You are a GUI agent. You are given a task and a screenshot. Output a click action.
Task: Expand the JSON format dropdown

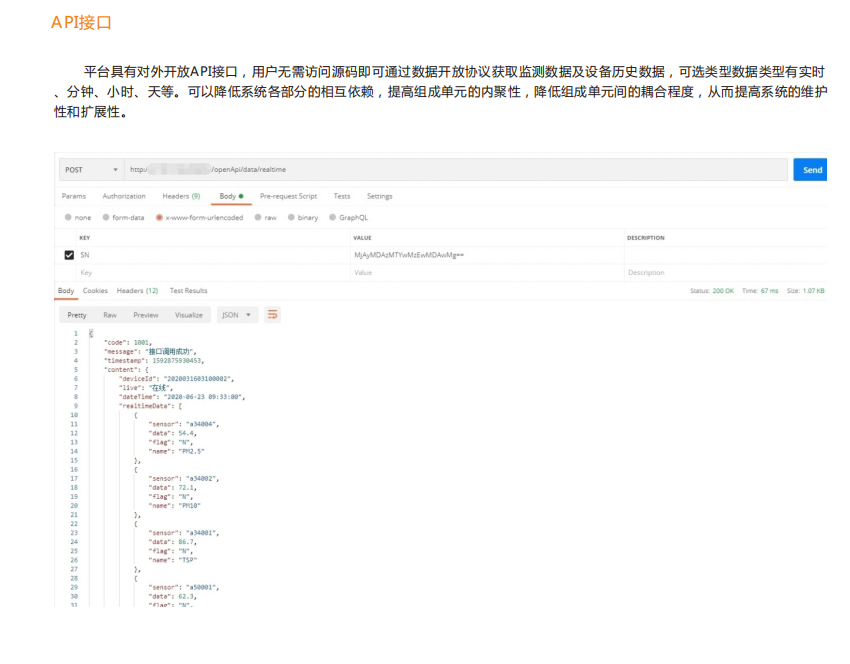click(237, 315)
